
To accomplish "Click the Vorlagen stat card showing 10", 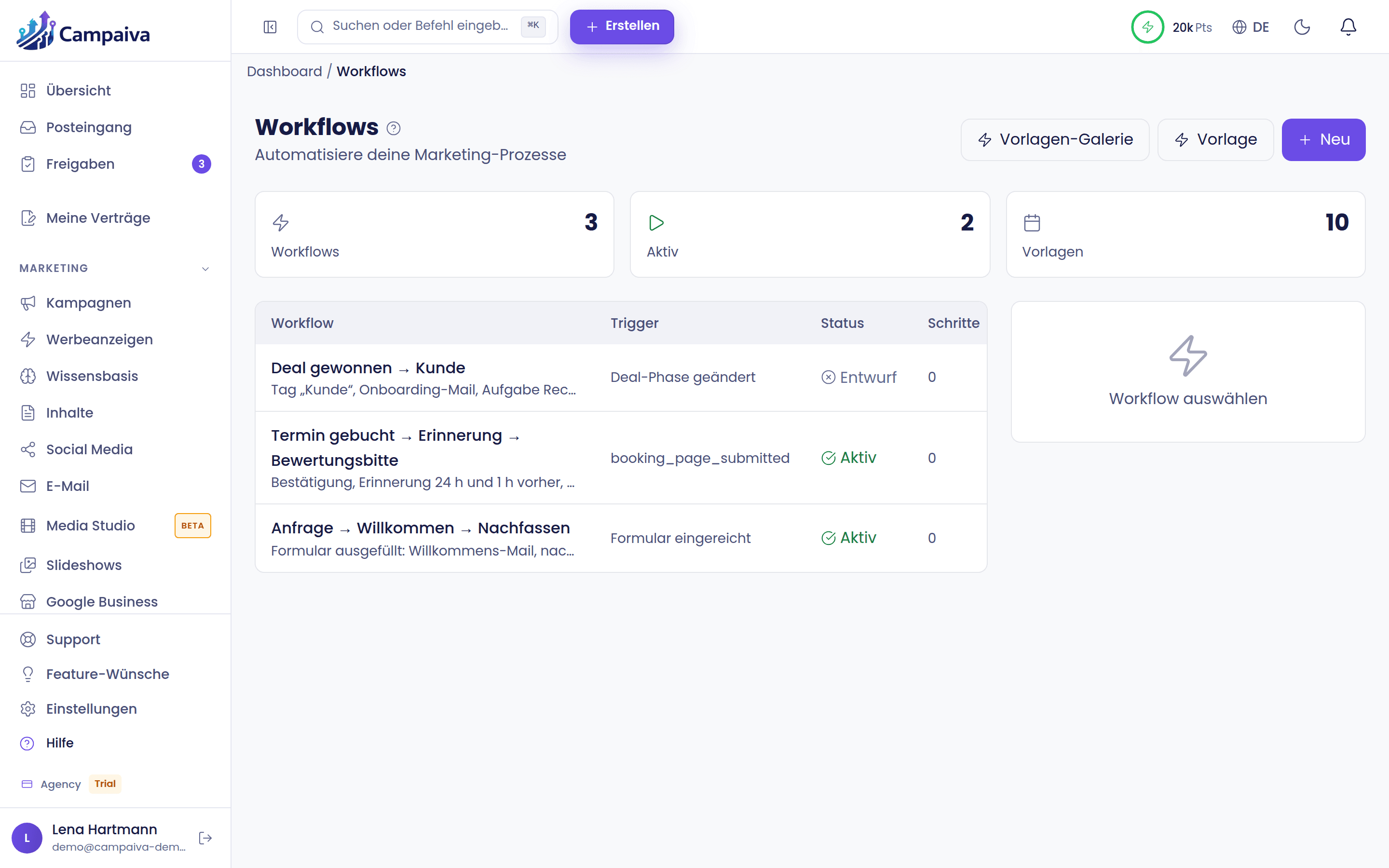I will pyautogui.click(x=1185, y=234).
